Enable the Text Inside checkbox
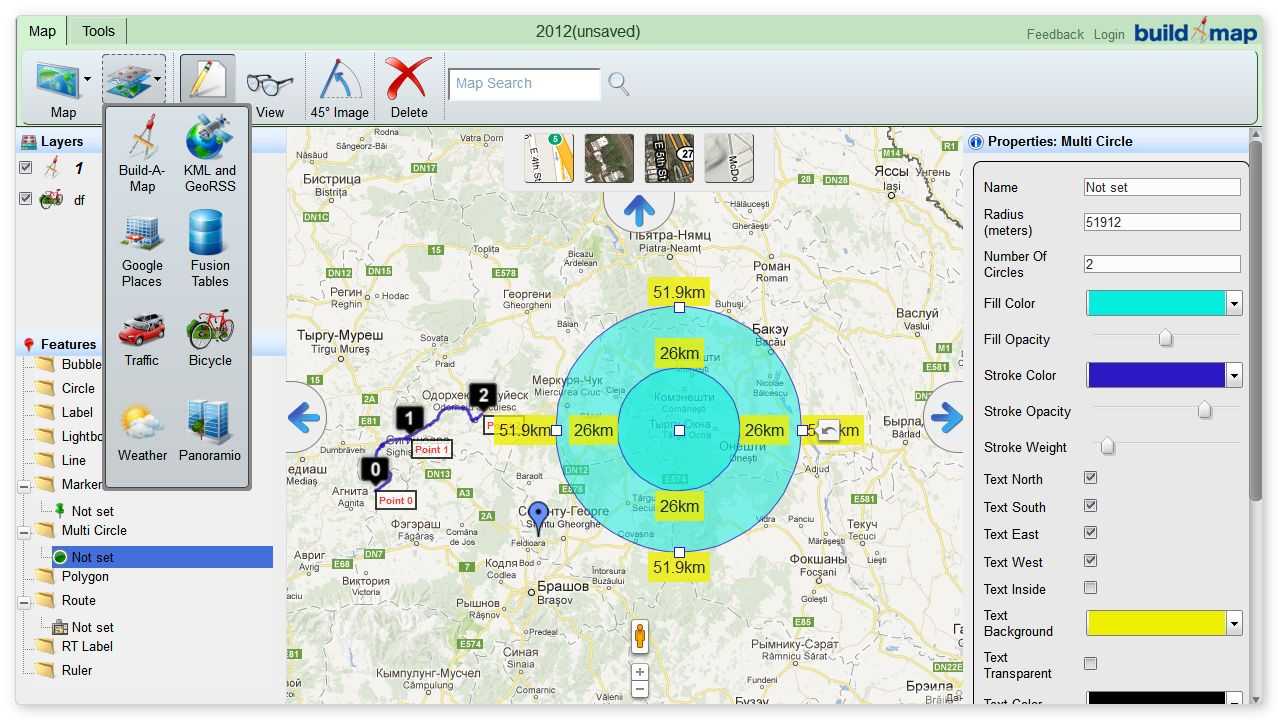The image size is (1278, 720). 1091,588
